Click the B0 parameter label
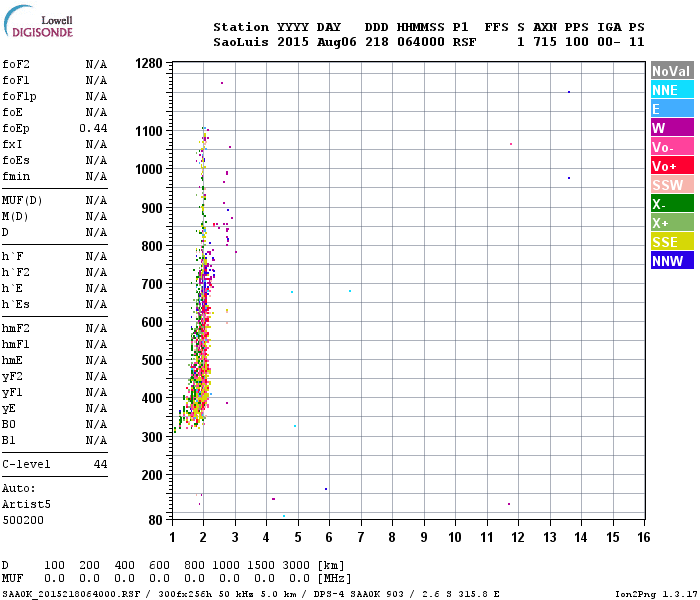This screenshot has height=600, width=700. coord(8,424)
